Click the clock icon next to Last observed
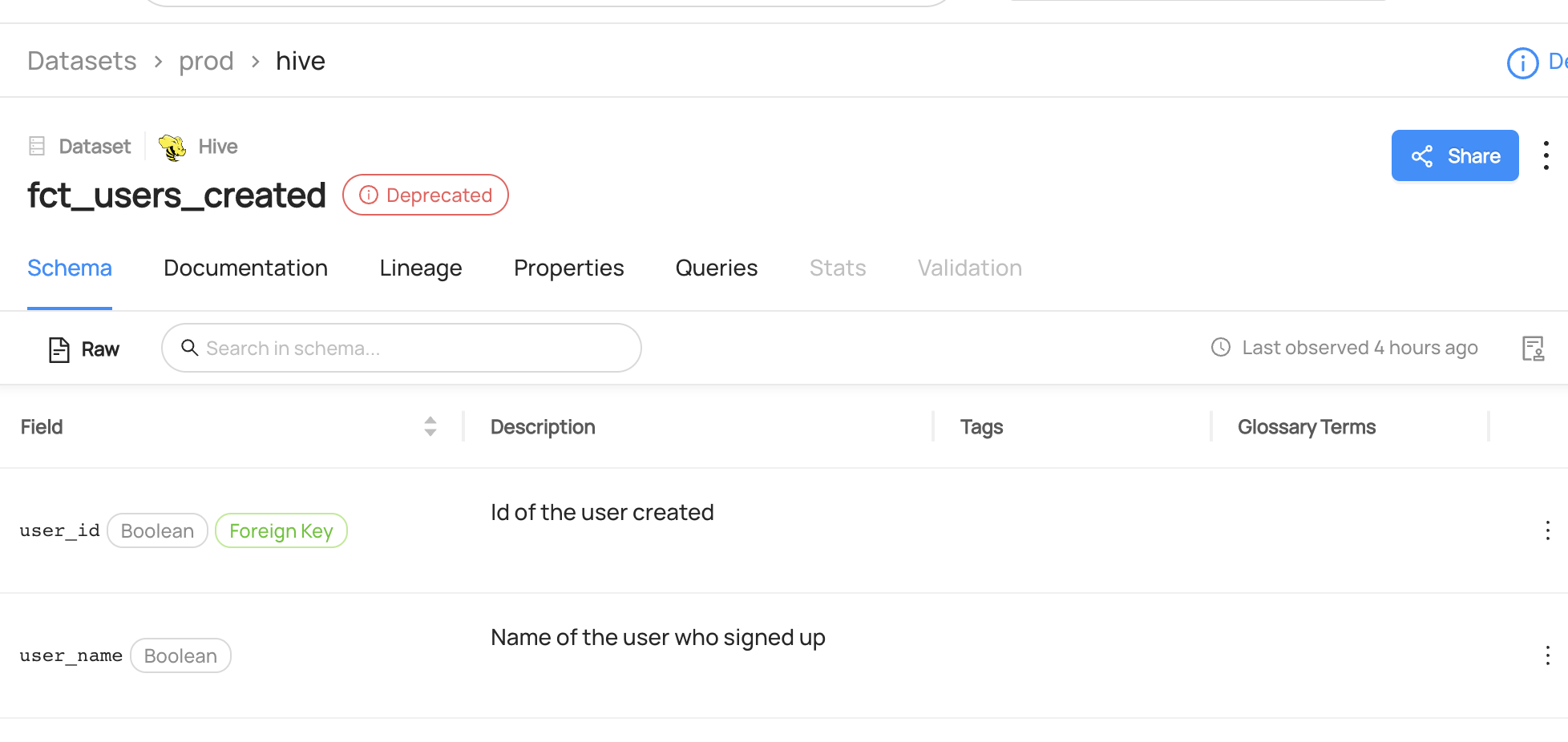Viewport: 1568px width, 742px height. click(1220, 348)
